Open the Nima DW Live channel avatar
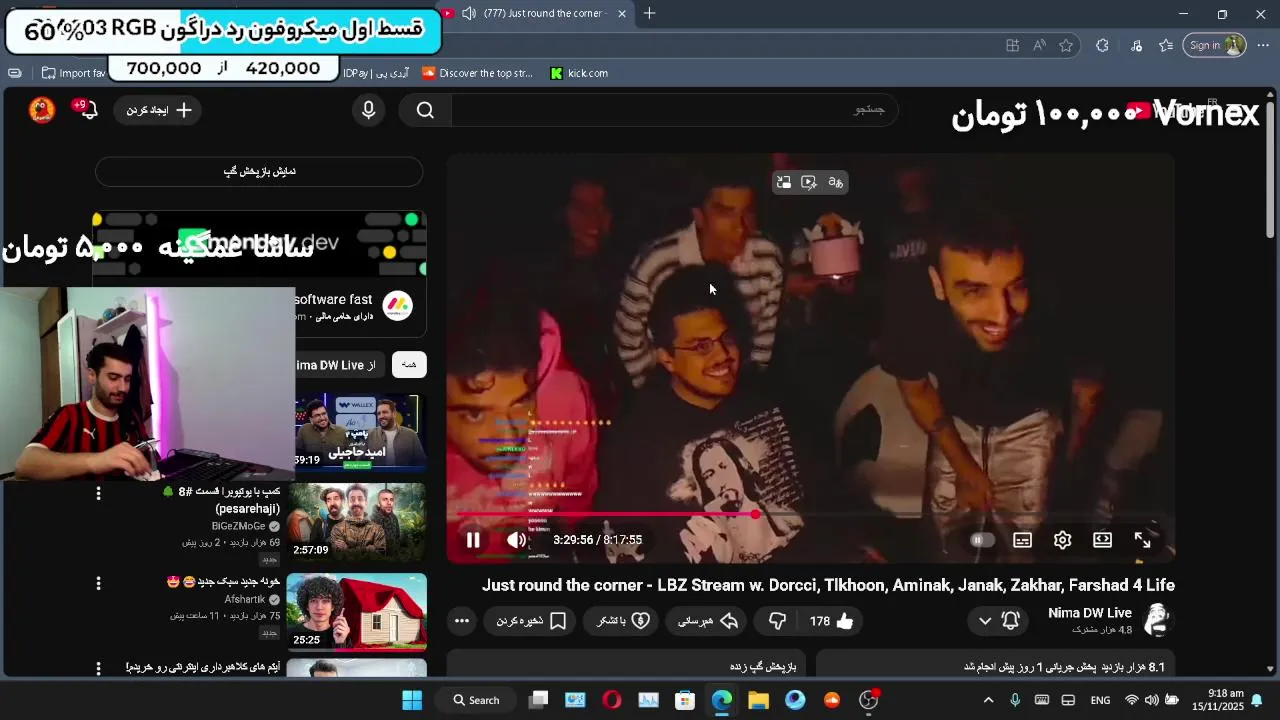1280x720 pixels. coord(1156,620)
